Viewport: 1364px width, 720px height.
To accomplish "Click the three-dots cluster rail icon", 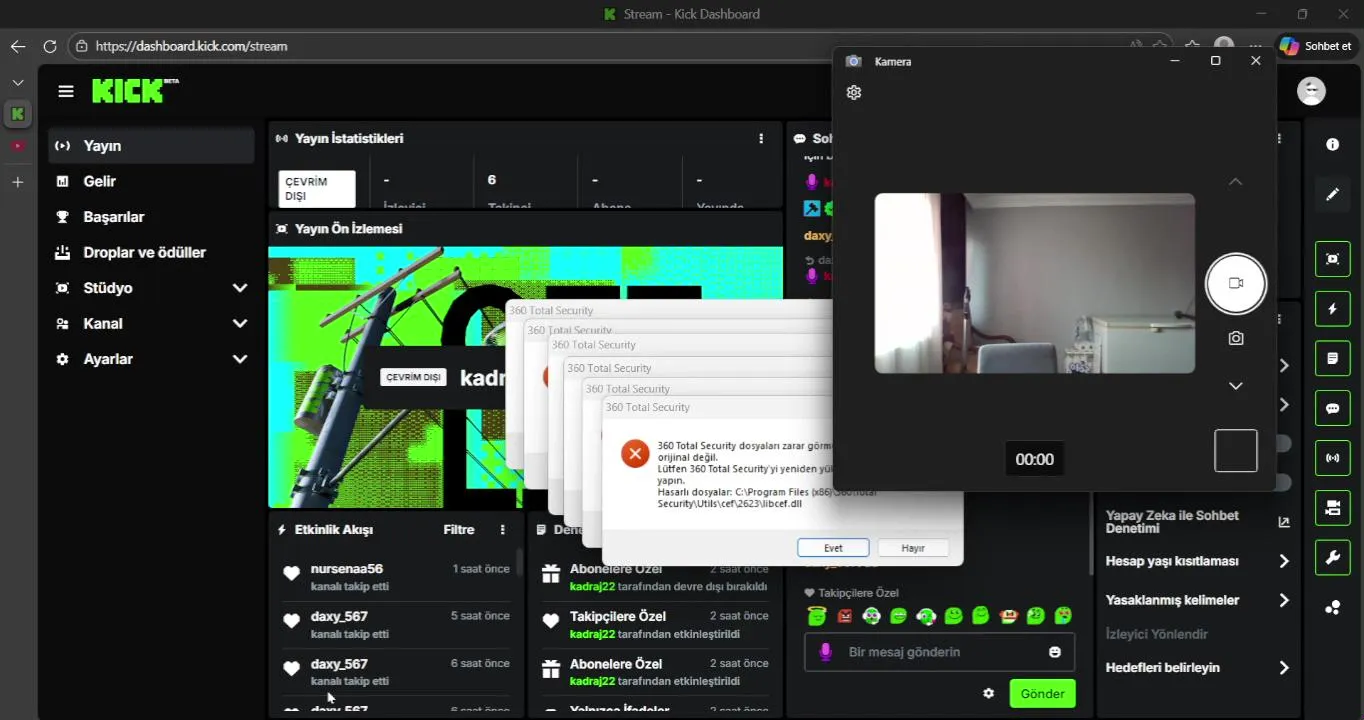I will (x=1332, y=607).
